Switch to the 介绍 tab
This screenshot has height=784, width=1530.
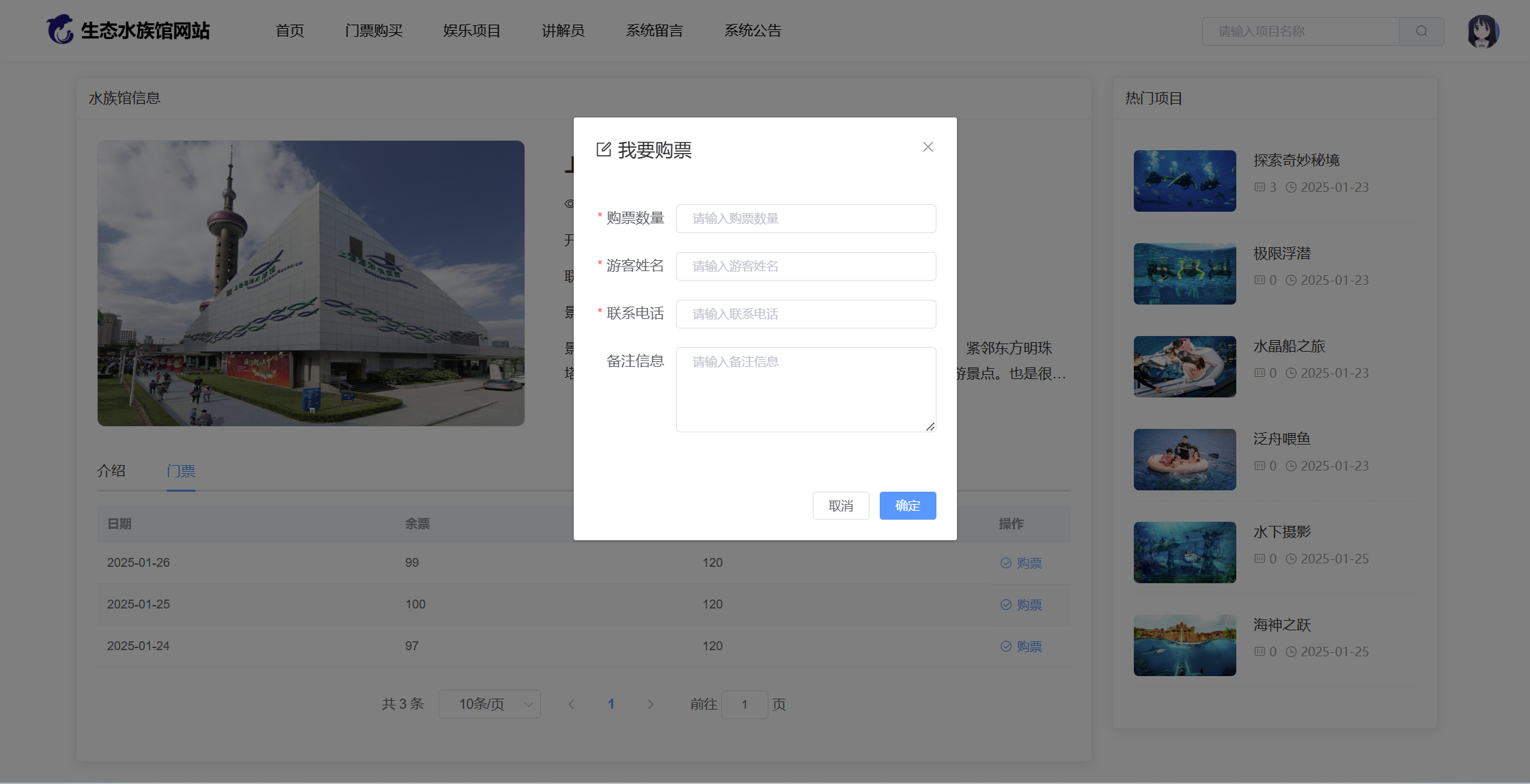[111, 471]
